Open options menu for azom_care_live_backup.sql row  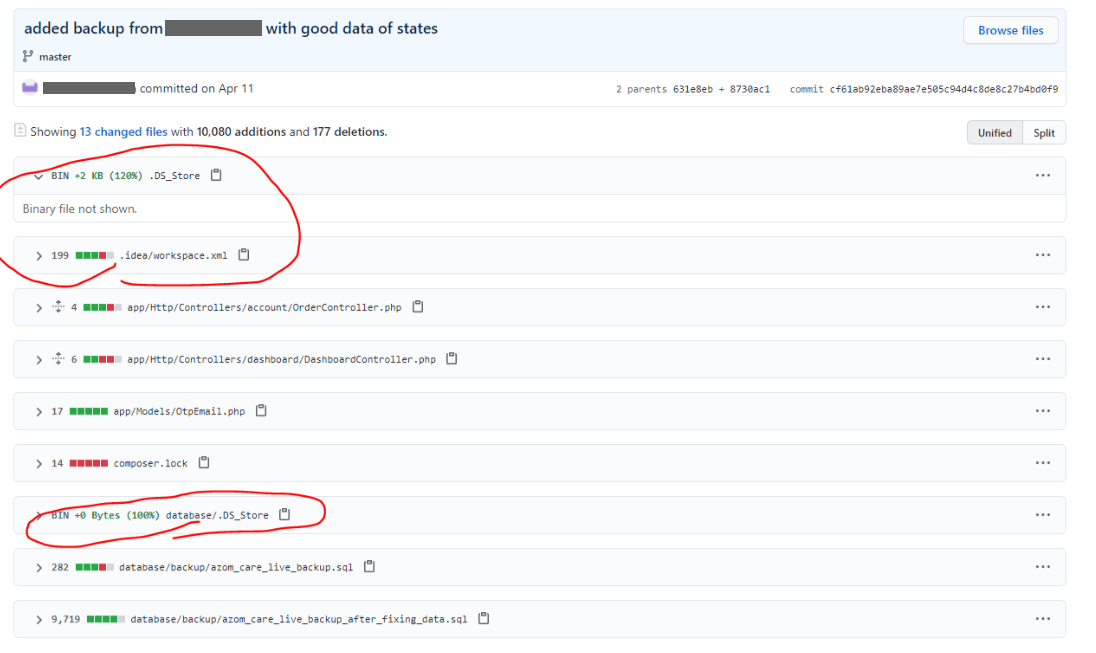pos(1042,567)
